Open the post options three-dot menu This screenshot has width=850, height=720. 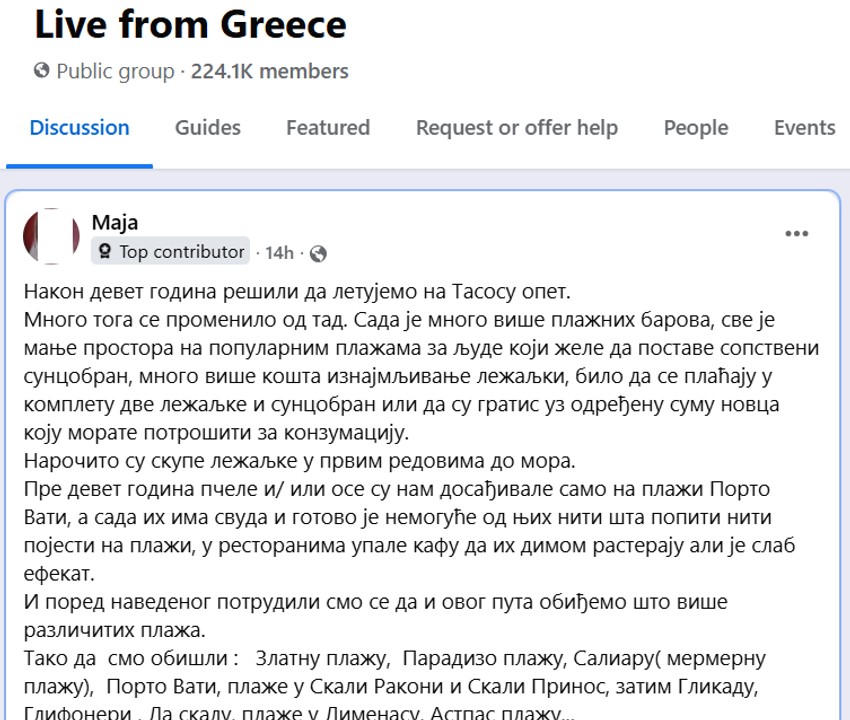coord(796,234)
